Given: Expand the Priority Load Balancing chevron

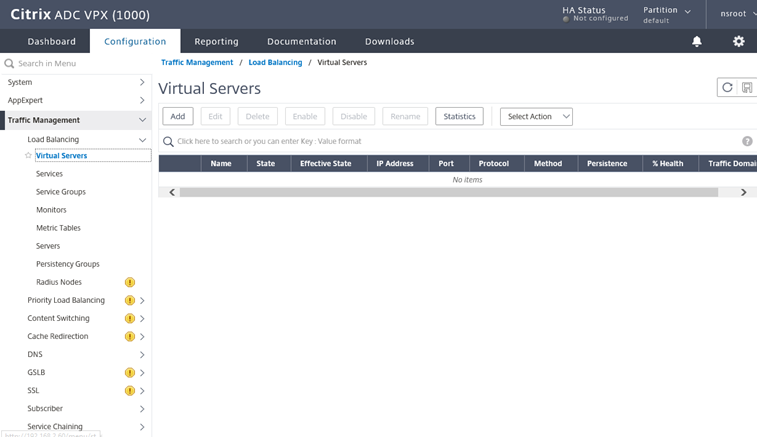Looking at the screenshot, I should [x=142, y=300].
